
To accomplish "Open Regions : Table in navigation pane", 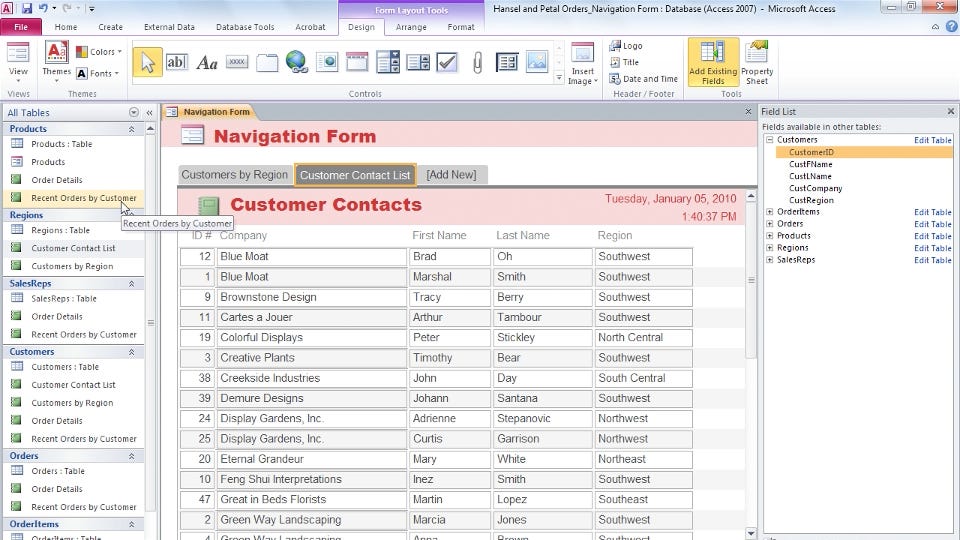I will pos(60,230).
